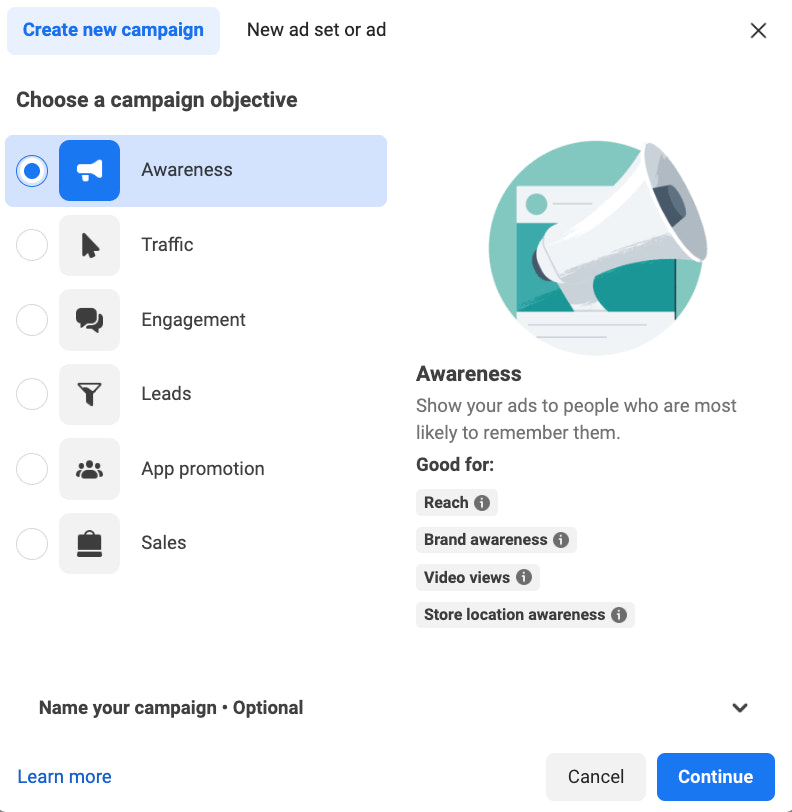792x812 pixels.
Task: Switch to New ad set or ad tab
Action: (x=316, y=30)
